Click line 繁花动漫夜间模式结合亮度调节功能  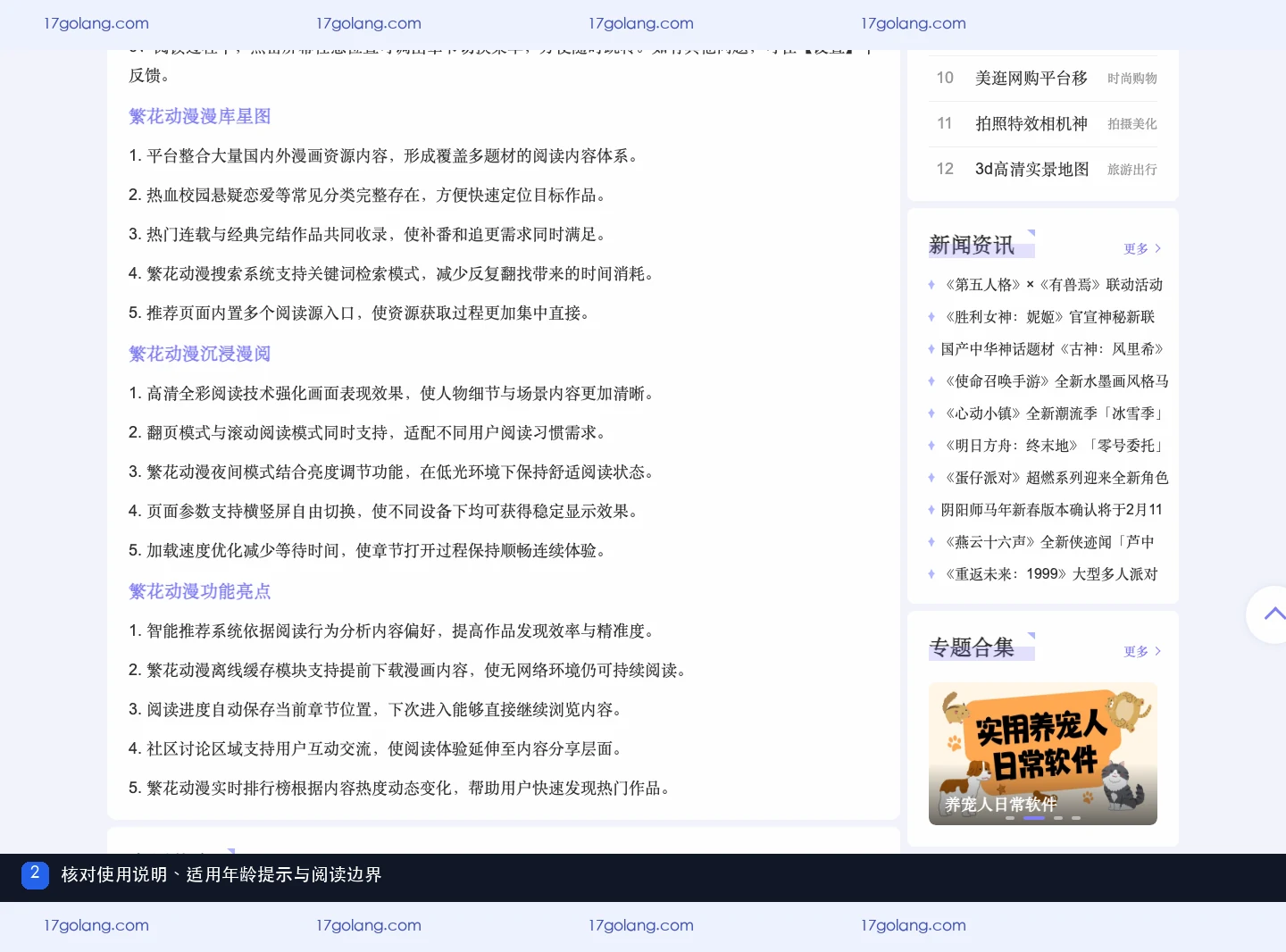click(394, 472)
